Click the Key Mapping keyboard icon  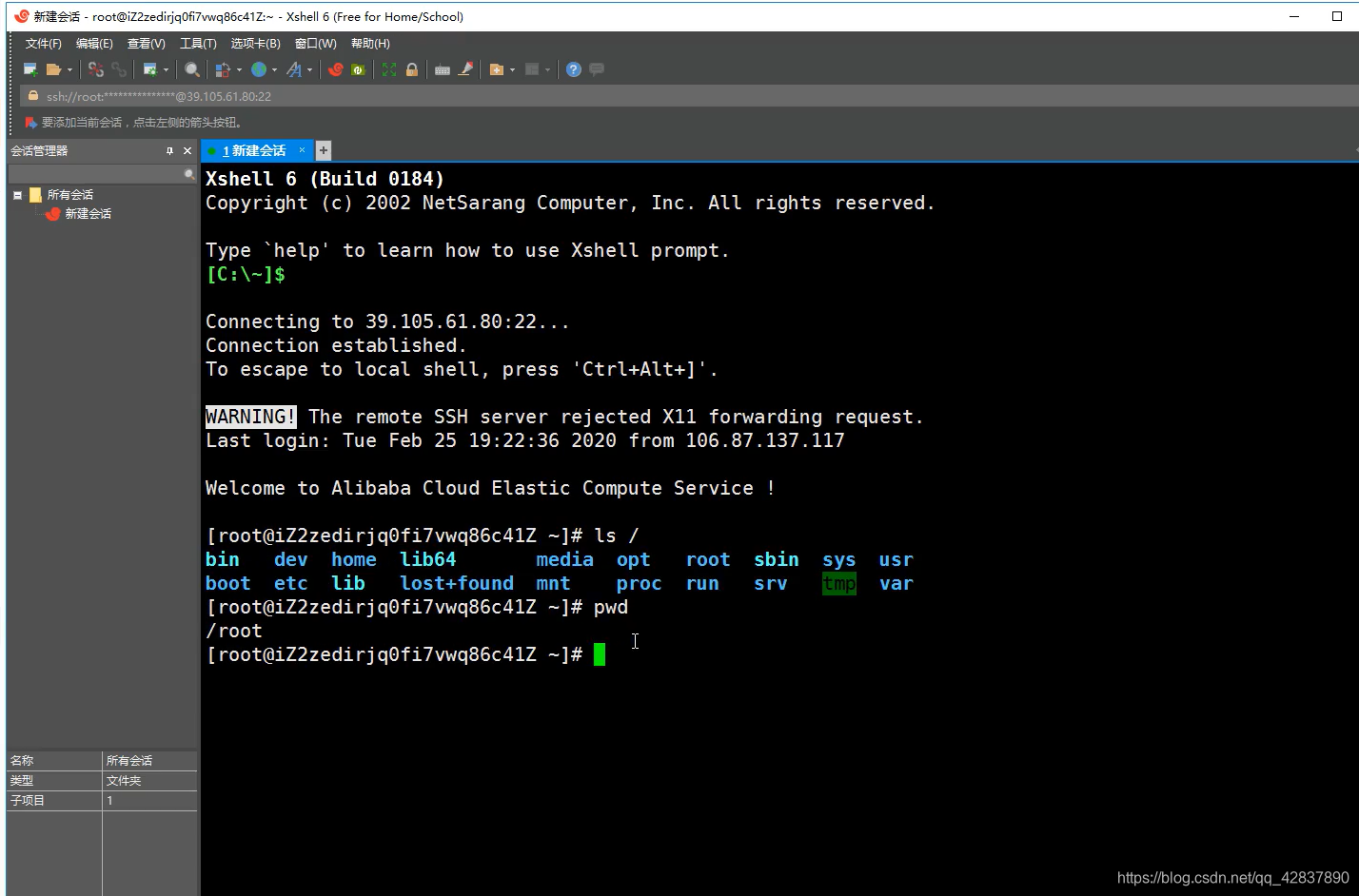click(443, 69)
